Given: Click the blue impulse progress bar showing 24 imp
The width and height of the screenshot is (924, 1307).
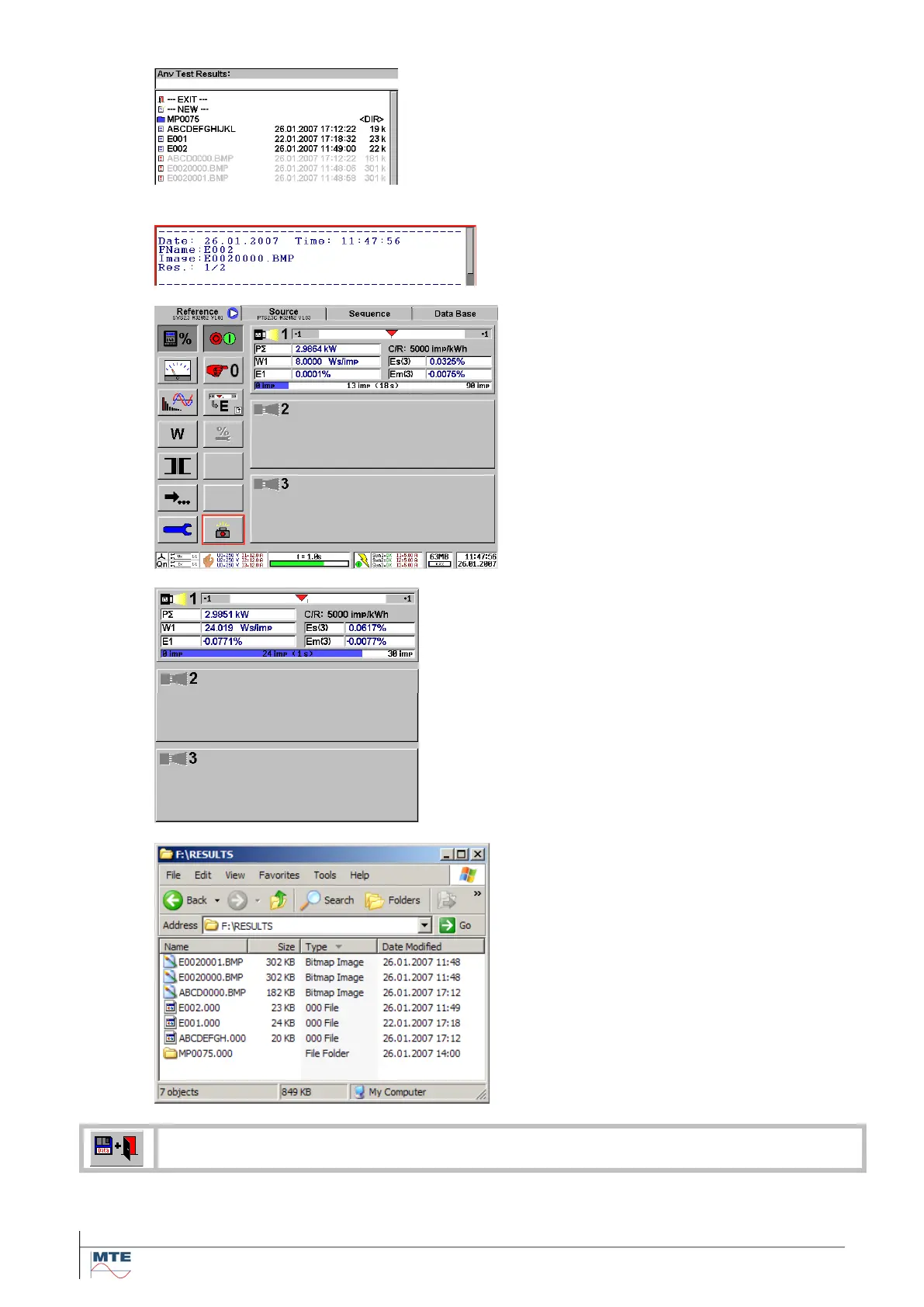Looking at the screenshot, I should point(287,654).
